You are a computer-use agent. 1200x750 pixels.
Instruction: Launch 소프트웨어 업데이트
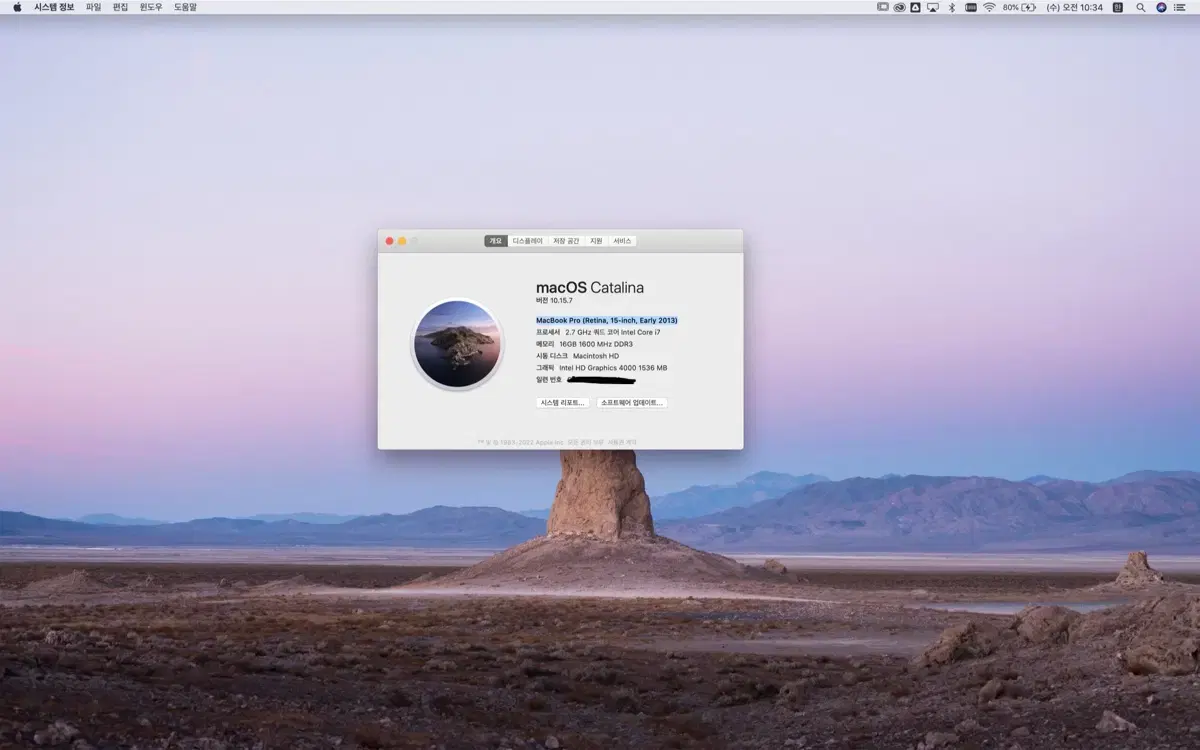tap(634, 402)
